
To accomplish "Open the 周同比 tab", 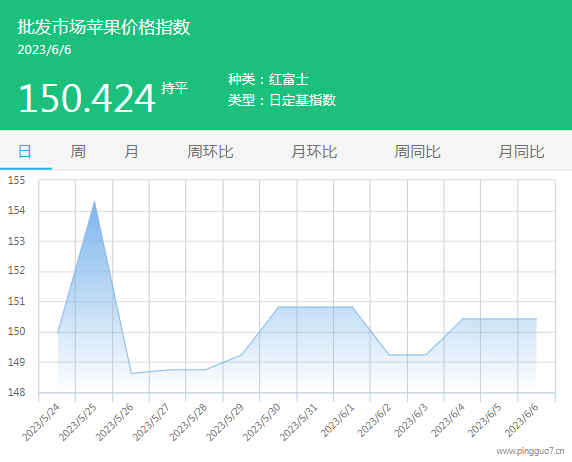I will pos(418,151).
